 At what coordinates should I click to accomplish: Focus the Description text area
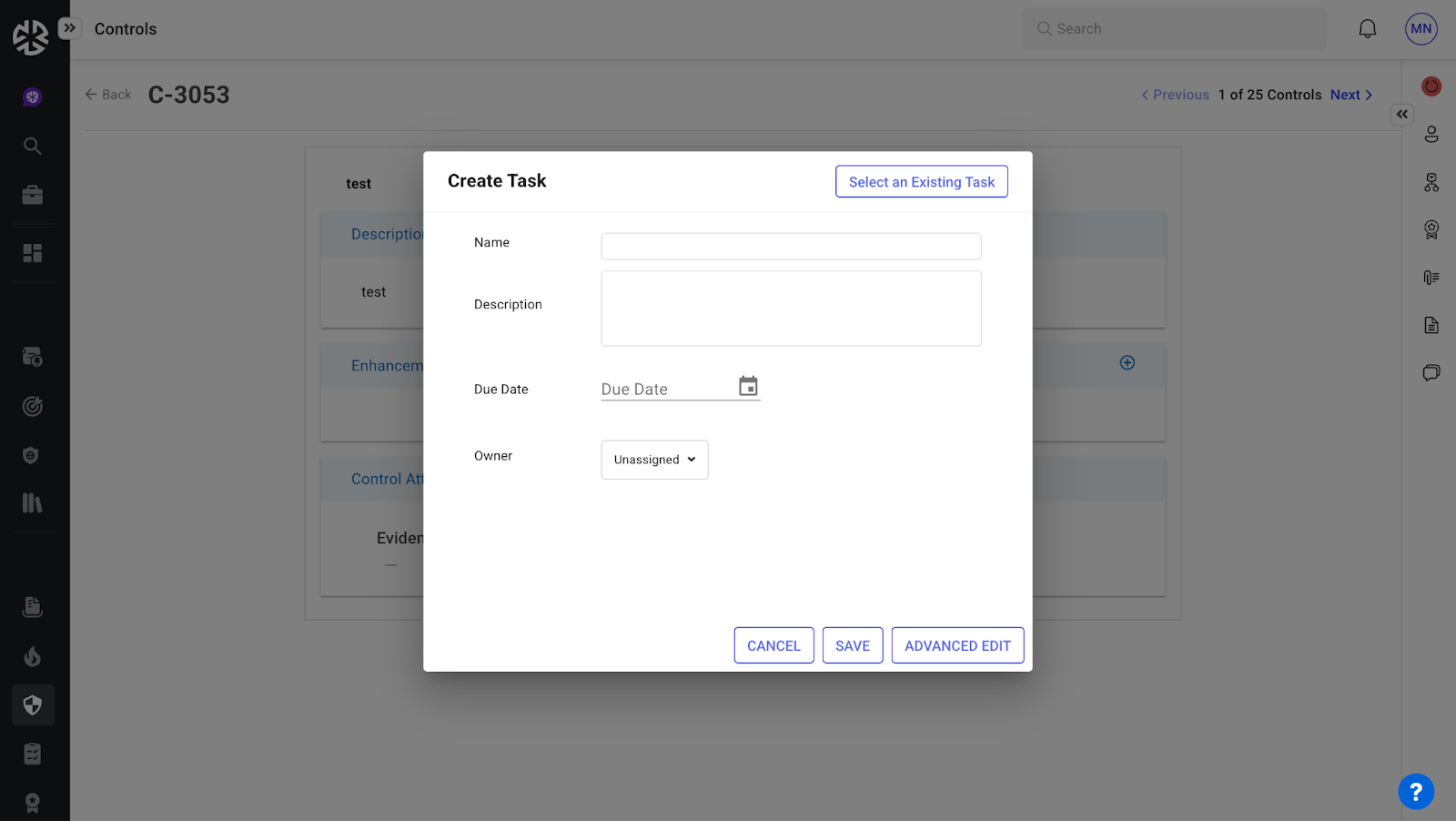(791, 309)
